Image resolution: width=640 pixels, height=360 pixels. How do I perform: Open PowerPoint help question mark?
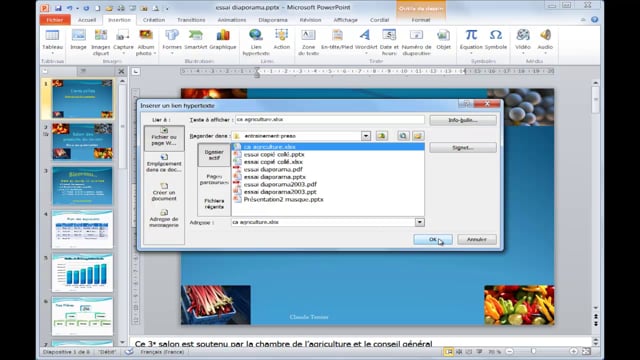(x=594, y=20)
